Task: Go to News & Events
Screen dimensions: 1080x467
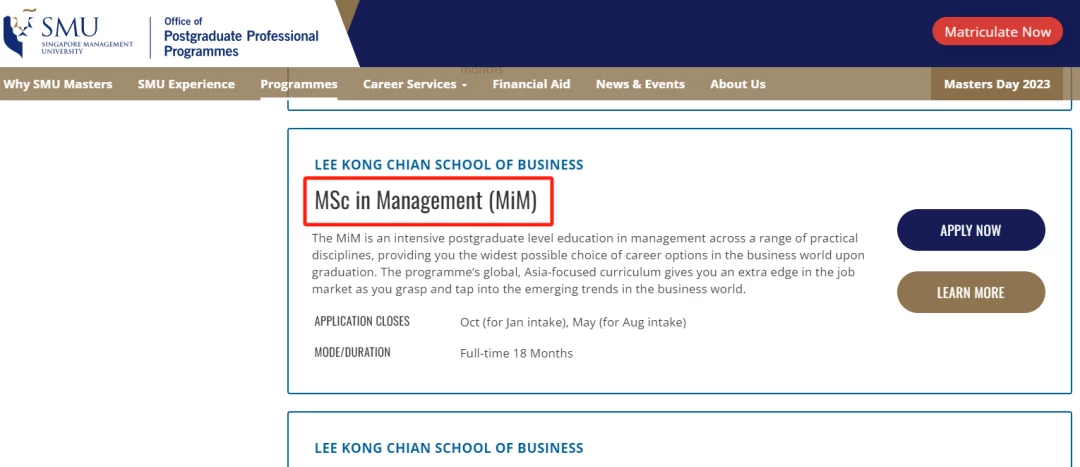Action: click(x=641, y=84)
